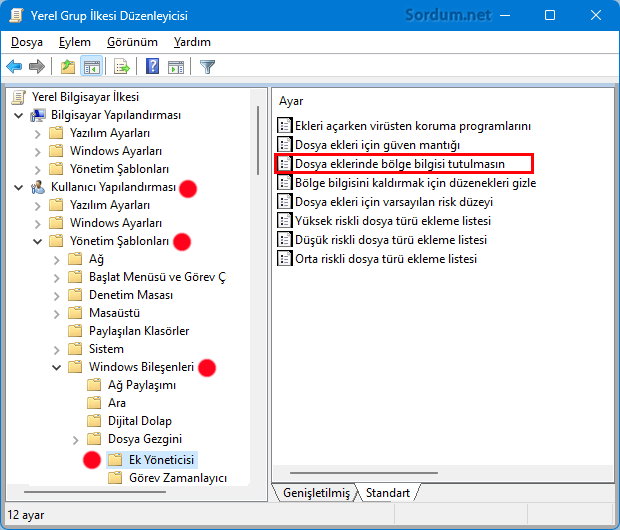Open the Eylem menu
Viewport: 620px width, 530px height.
(x=75, y=42)
